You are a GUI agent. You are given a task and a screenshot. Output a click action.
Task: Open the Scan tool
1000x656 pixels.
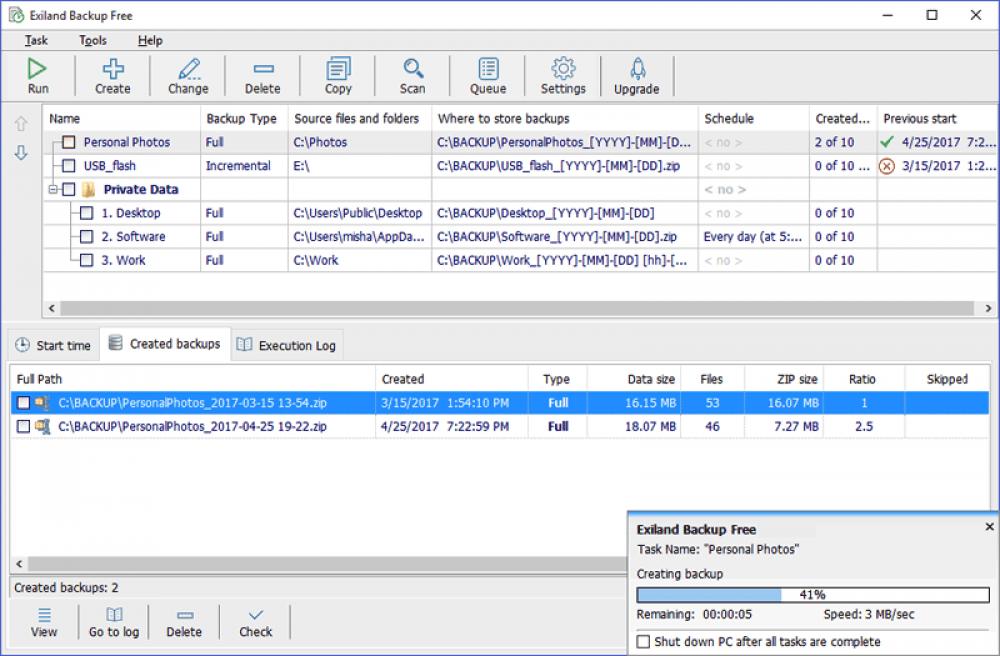412,75
